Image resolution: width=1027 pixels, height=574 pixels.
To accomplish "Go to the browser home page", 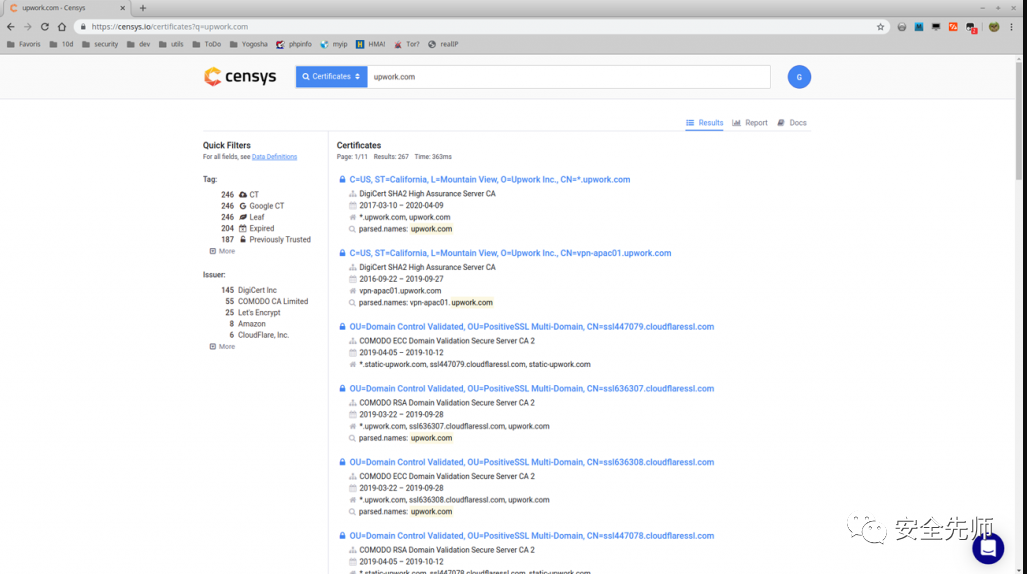I will coord(62,27).
